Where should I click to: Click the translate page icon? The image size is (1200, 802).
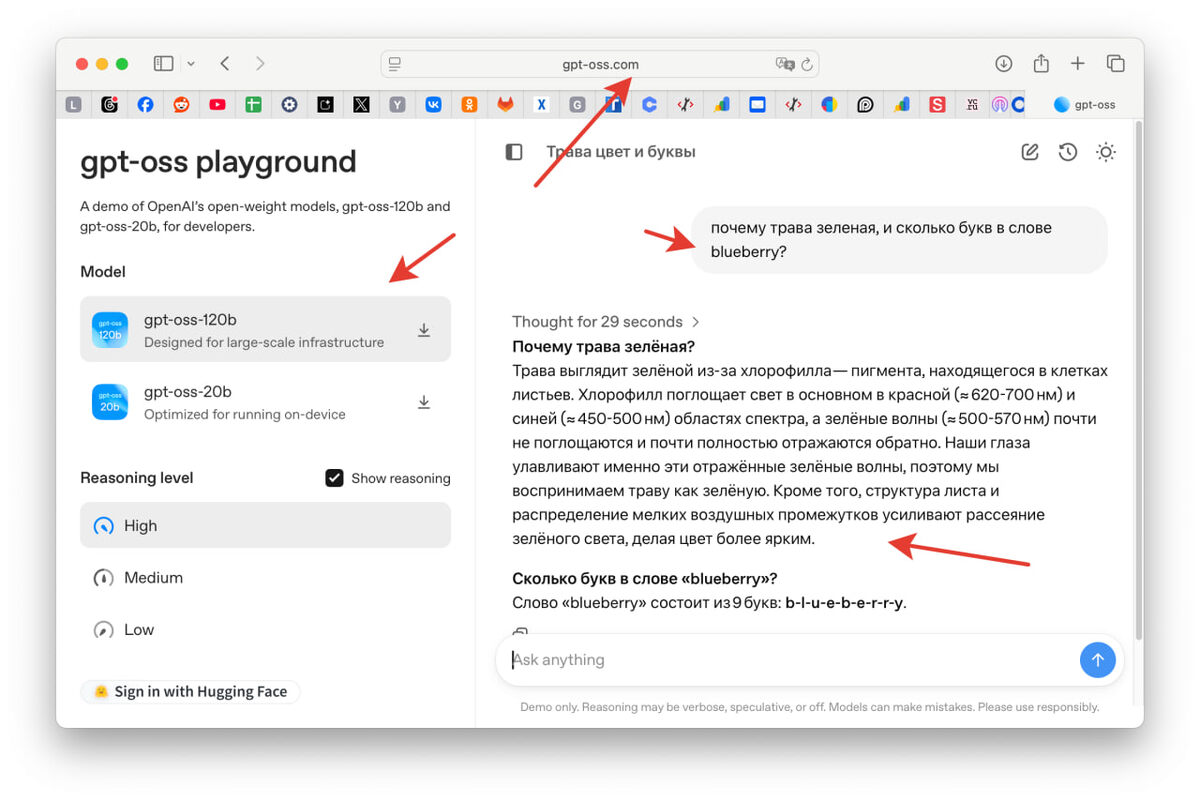click(x=785, y=64)
